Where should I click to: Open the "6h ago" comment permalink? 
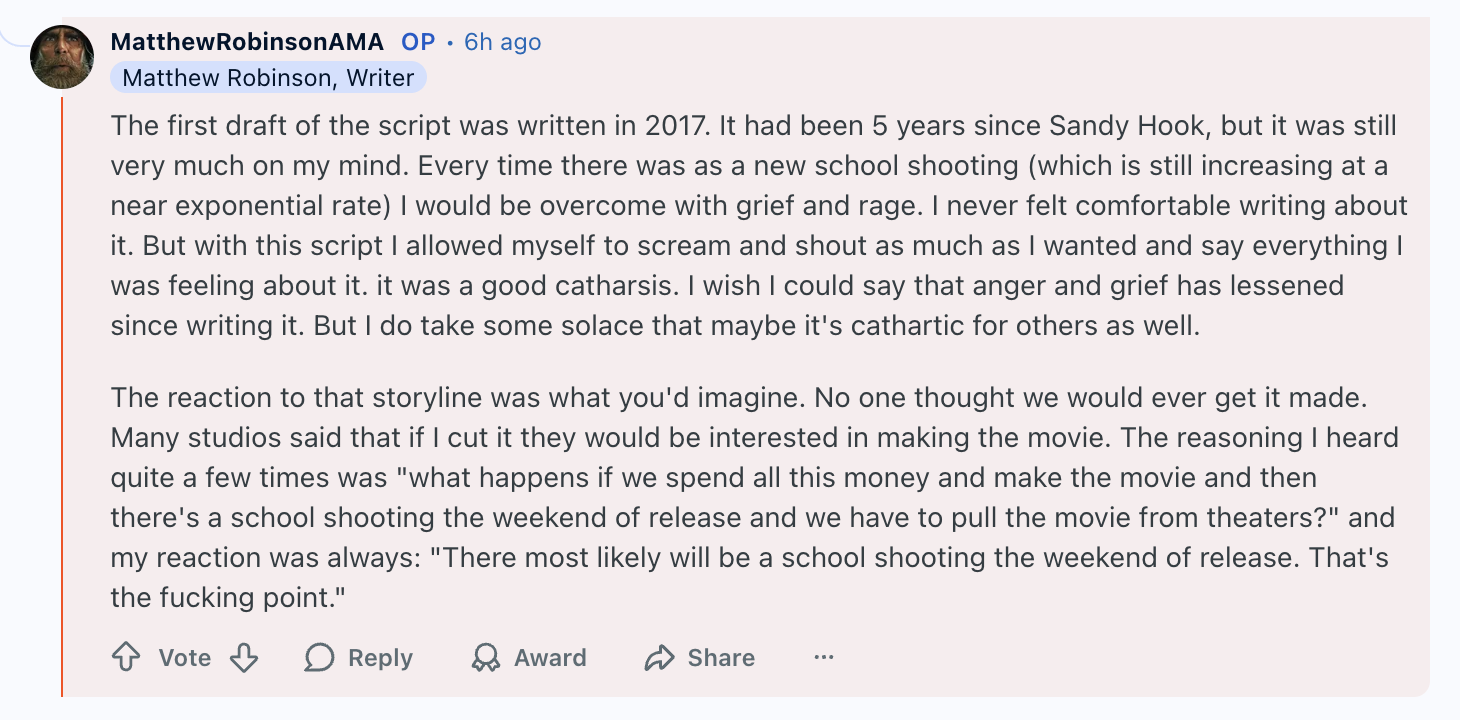pyautogui.click(x=503, y=42)
